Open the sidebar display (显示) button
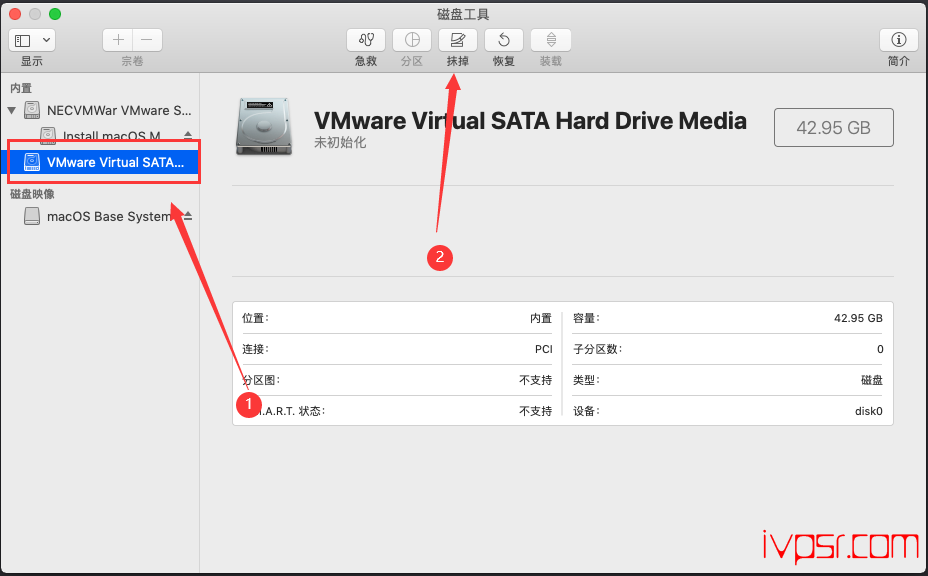 [x=32, y=40]
